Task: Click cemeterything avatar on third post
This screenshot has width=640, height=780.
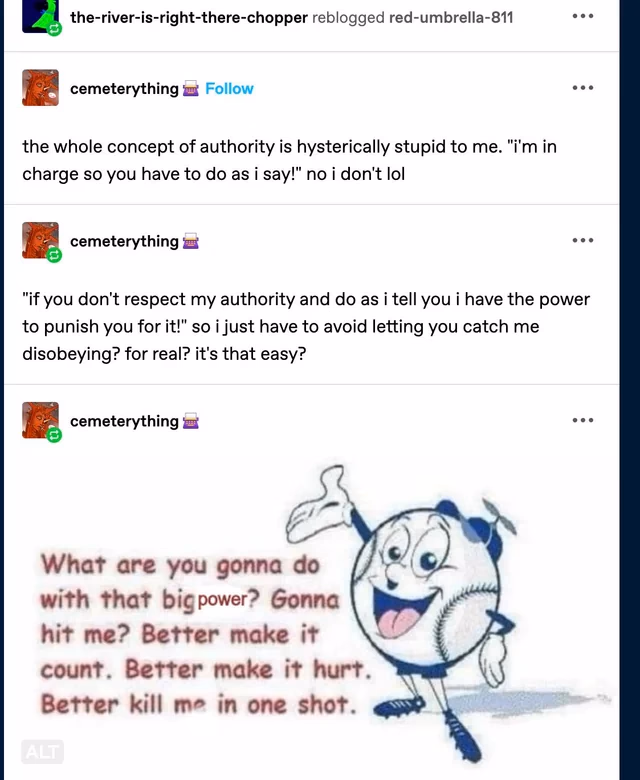Action: point(40,420)
